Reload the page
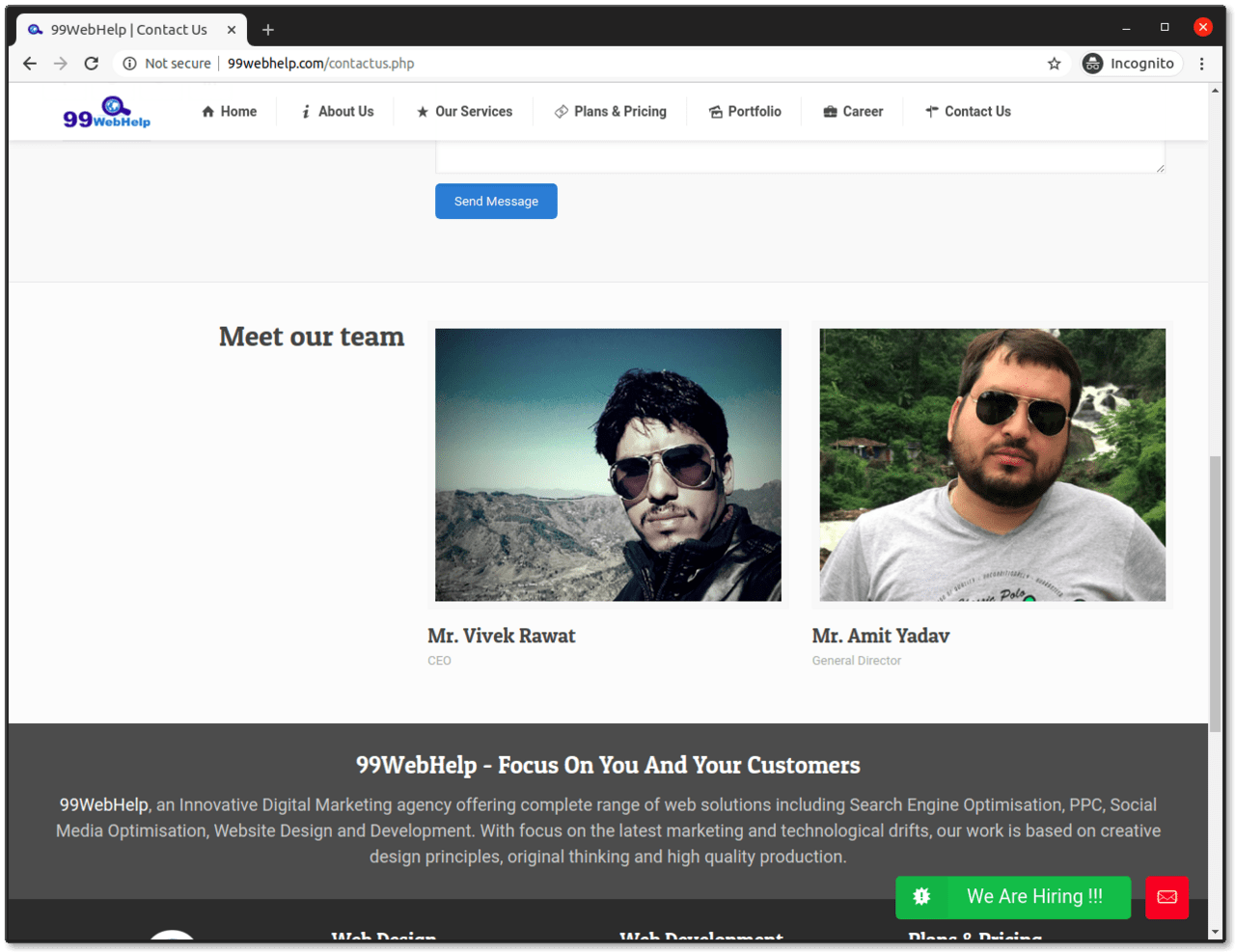 click(x=92, y=64)
